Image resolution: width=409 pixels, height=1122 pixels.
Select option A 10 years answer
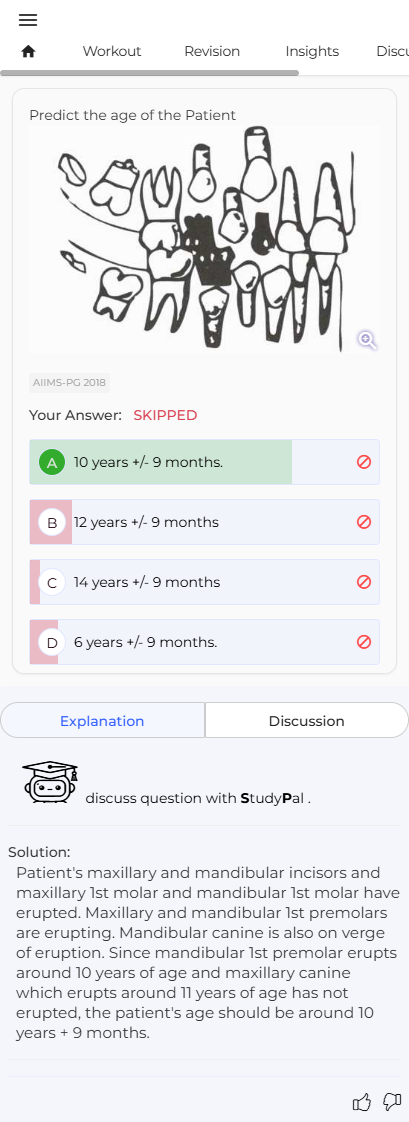pos(204,462)
